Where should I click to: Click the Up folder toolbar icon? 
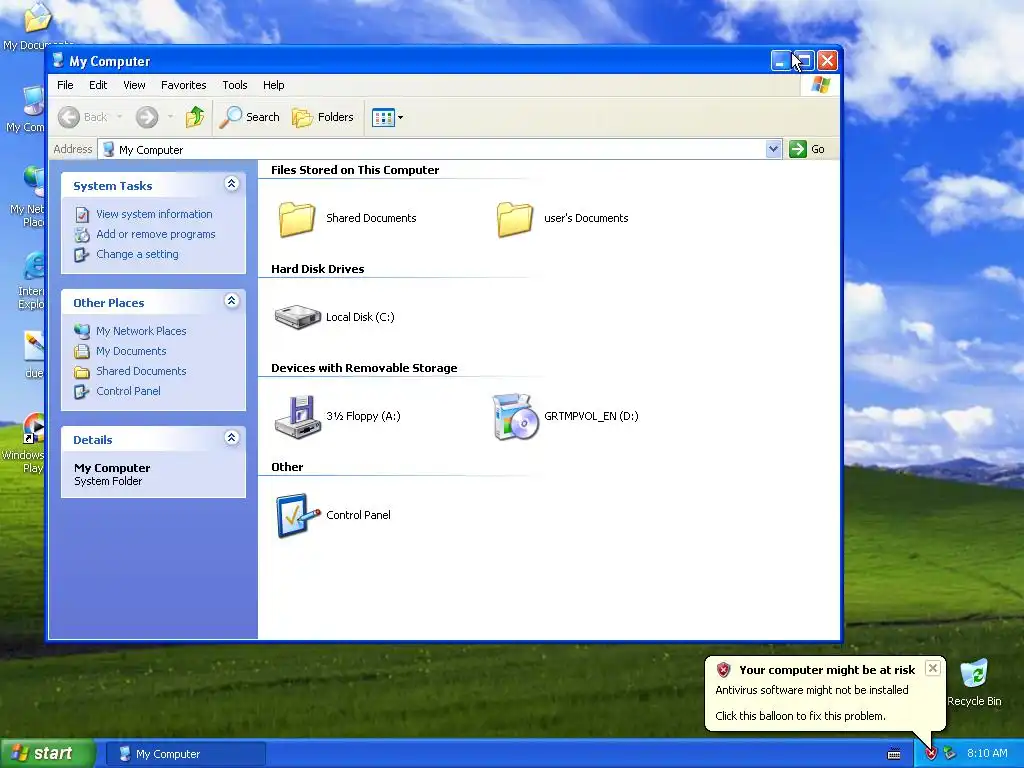coord(195,117)
